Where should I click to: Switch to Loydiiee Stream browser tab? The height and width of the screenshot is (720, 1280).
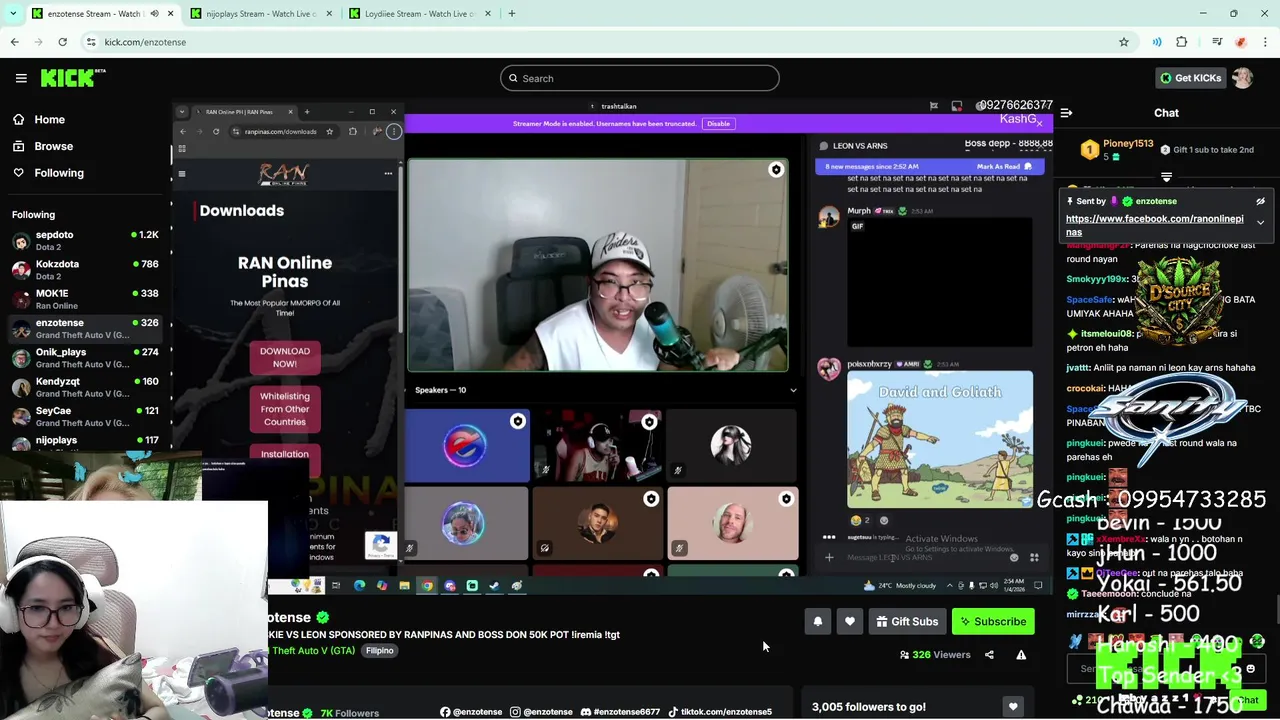pyautogui.click(x=420, y=14)
